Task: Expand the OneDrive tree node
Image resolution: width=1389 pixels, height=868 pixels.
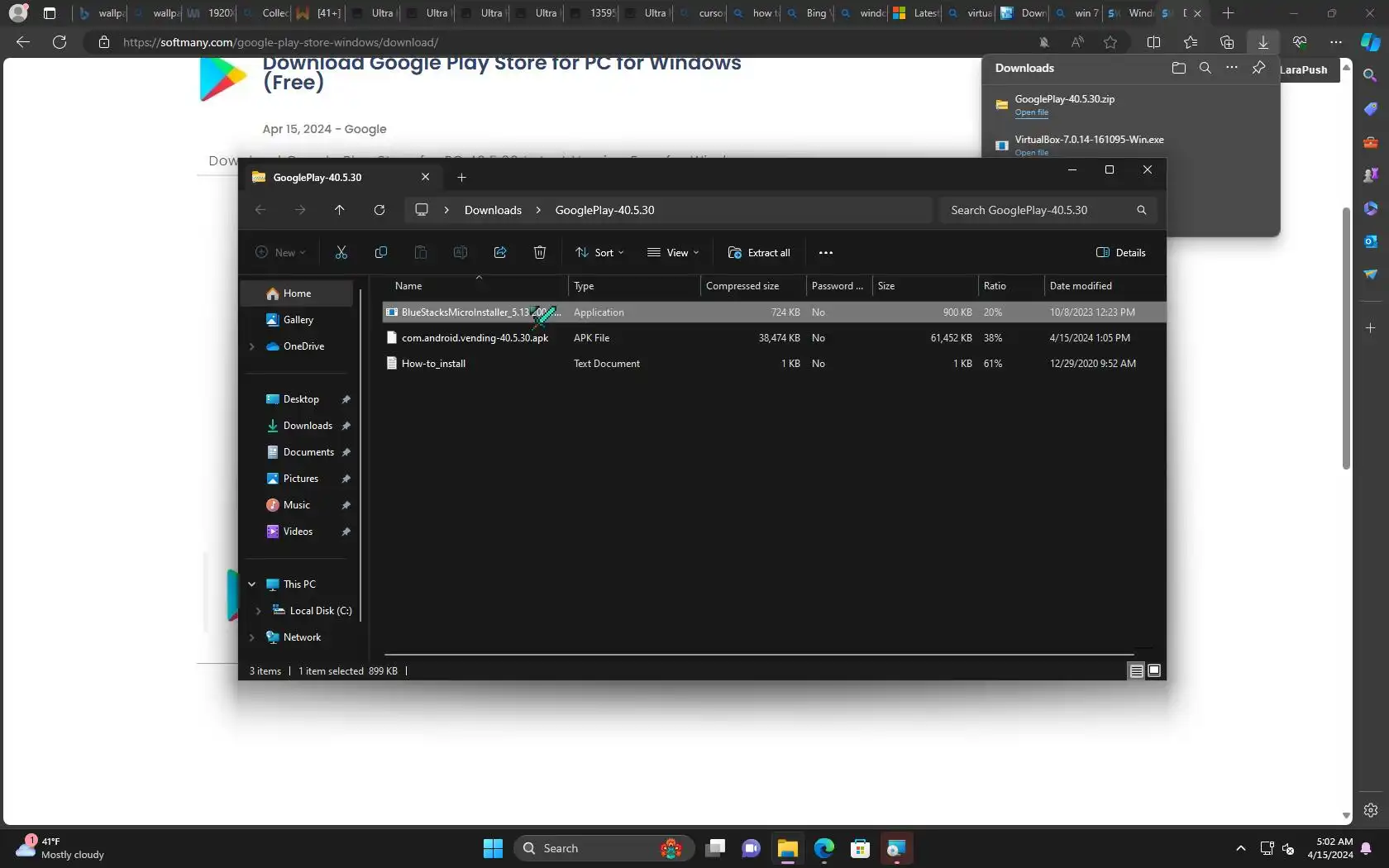Action: pyautogui.click(x=252, y=346)
